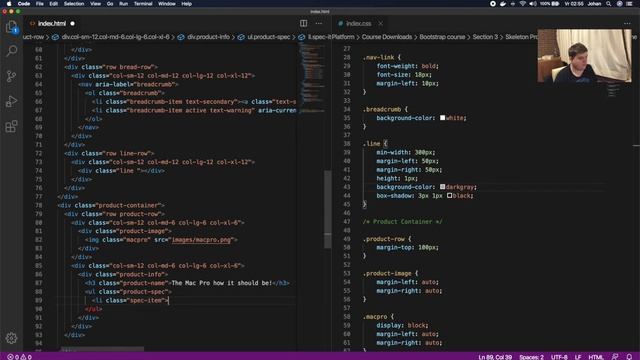Close the index.css tab
The width and height of the screenshot is (640, 360).
coord(380,24)
